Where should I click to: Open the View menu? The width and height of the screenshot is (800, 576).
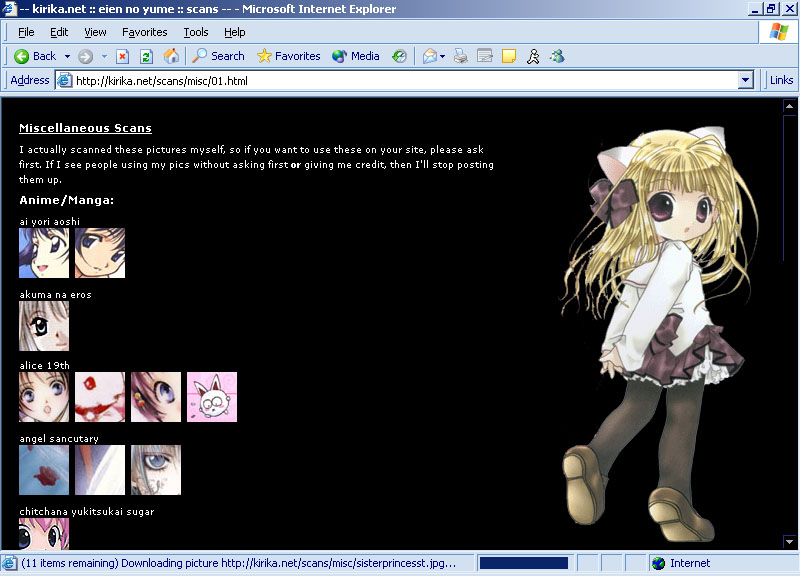[95, 32]
